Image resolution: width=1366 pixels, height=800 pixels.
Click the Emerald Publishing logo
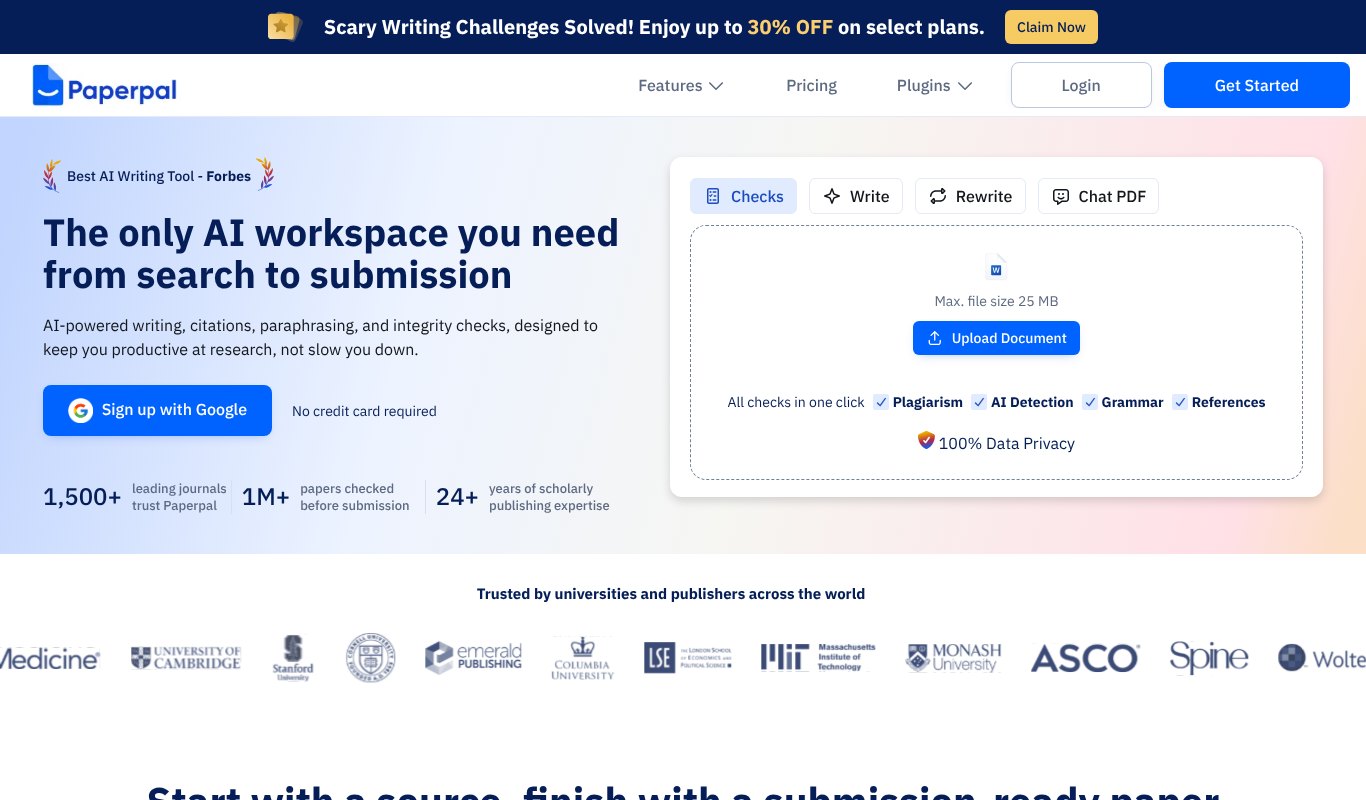473,657
